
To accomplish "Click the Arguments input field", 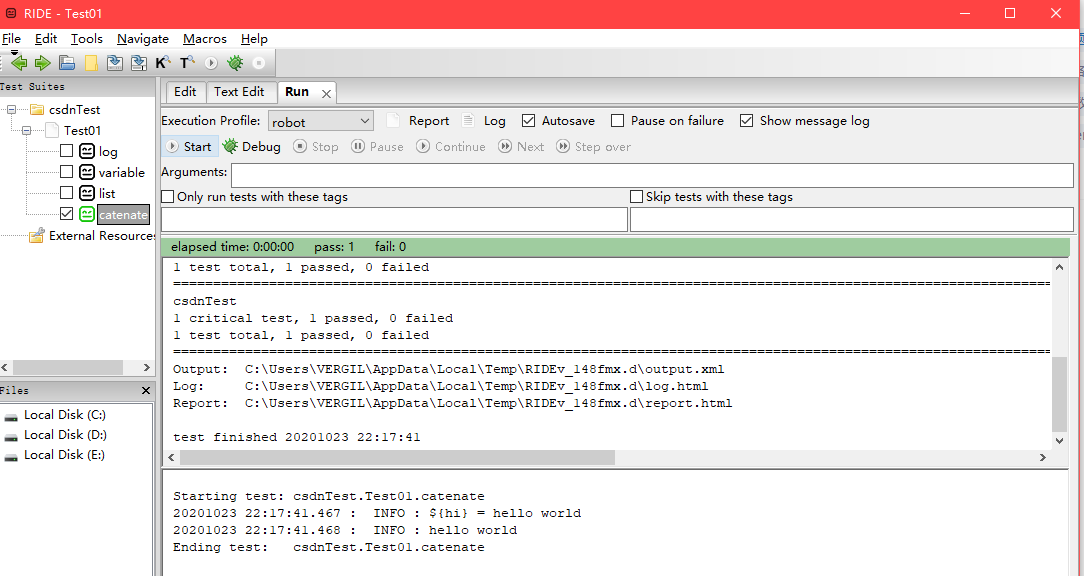I will tap(652, 175).
